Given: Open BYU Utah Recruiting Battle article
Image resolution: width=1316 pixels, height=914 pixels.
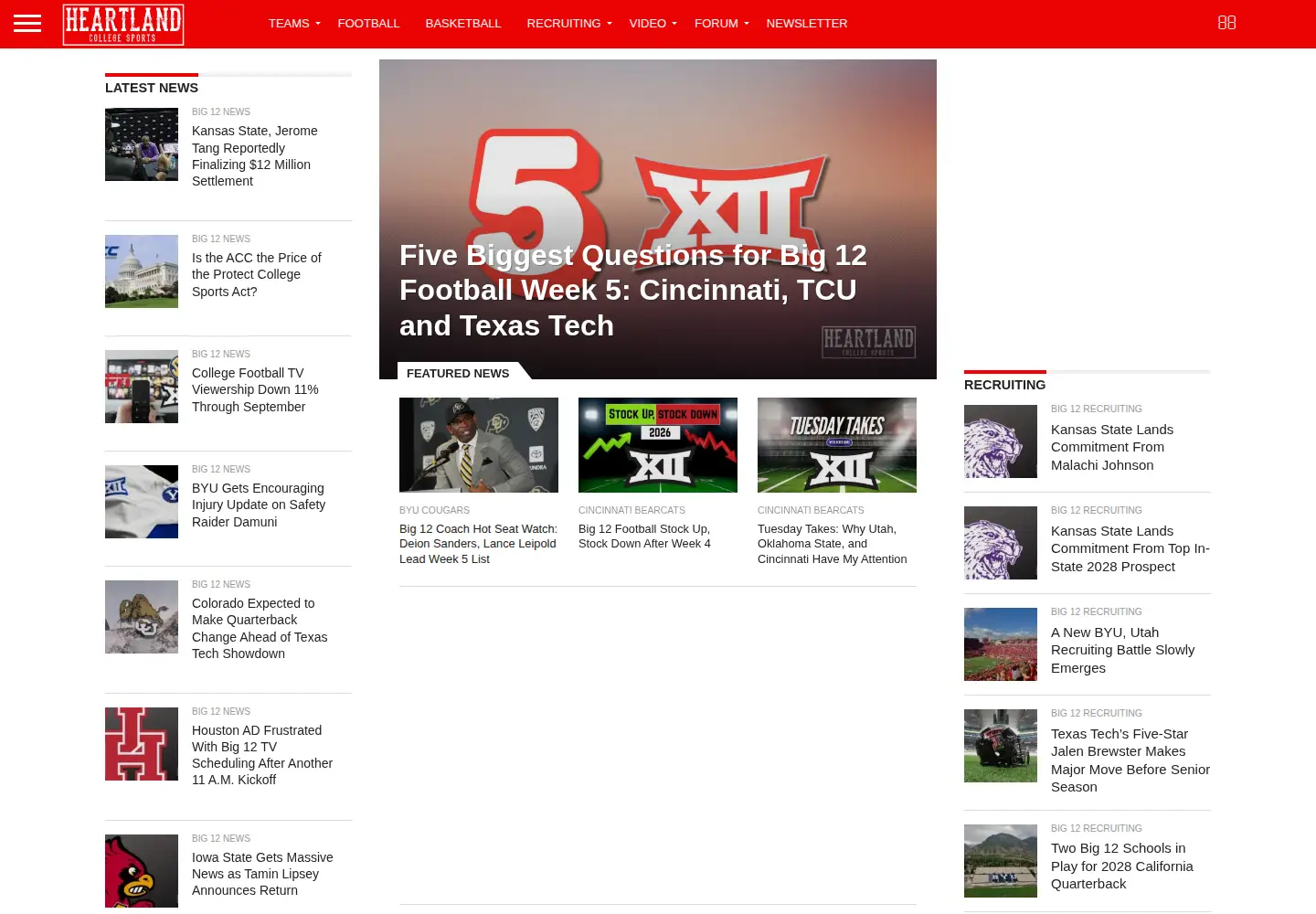Looking at the screenshot, I should (1123, 650).
